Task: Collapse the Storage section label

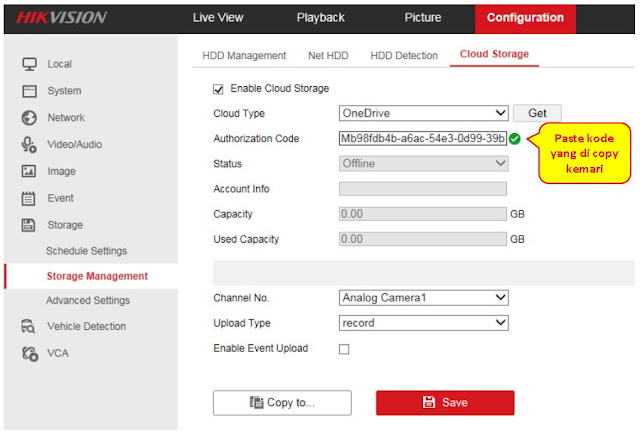Action: 65,225
